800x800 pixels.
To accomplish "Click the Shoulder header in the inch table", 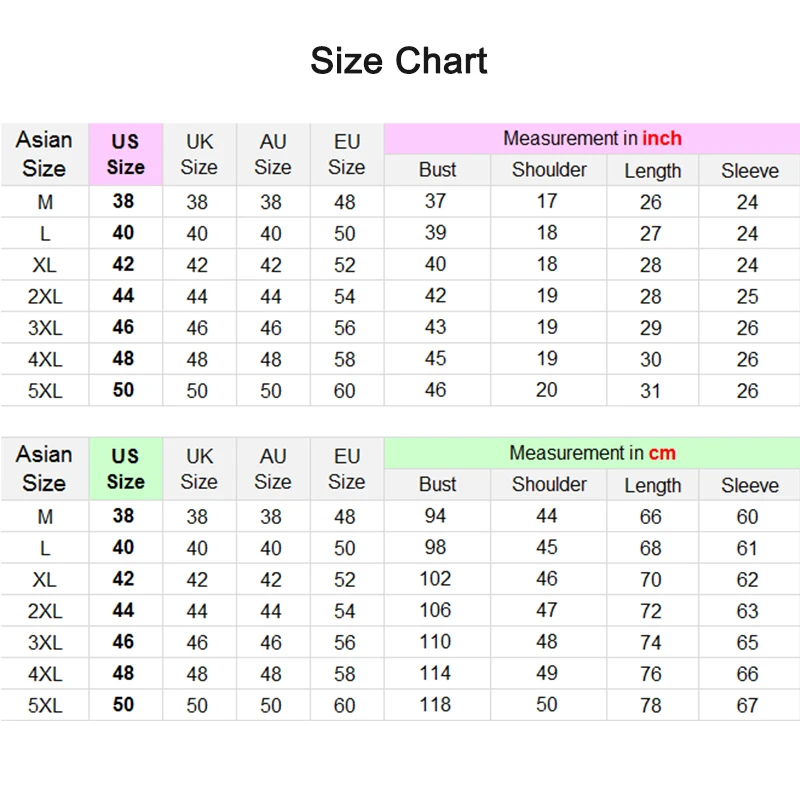I will (x=549, y=170).
